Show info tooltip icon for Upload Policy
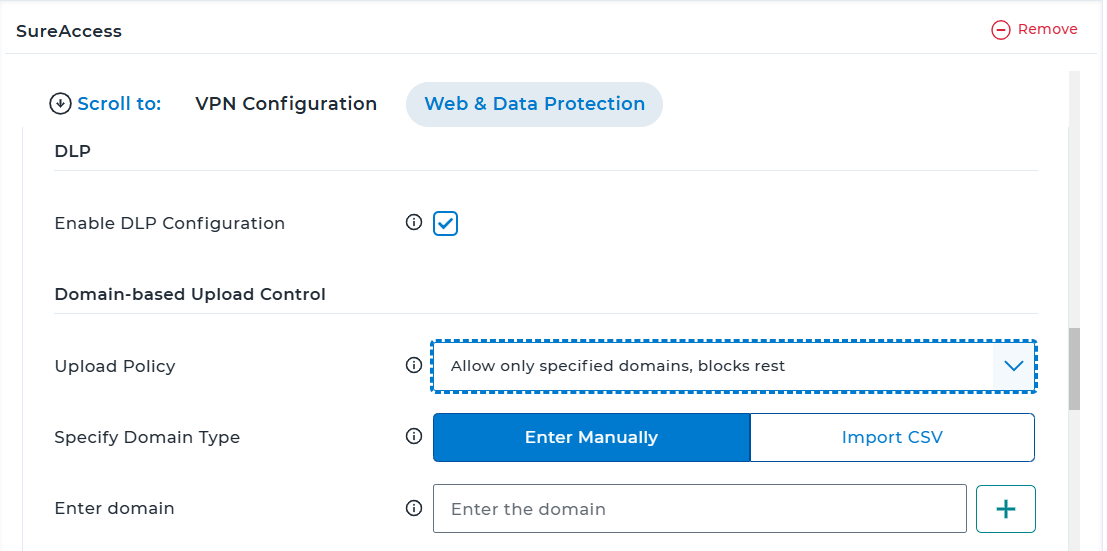The width and height of the screenshot is (1107, 551). (x=414, y=365)
